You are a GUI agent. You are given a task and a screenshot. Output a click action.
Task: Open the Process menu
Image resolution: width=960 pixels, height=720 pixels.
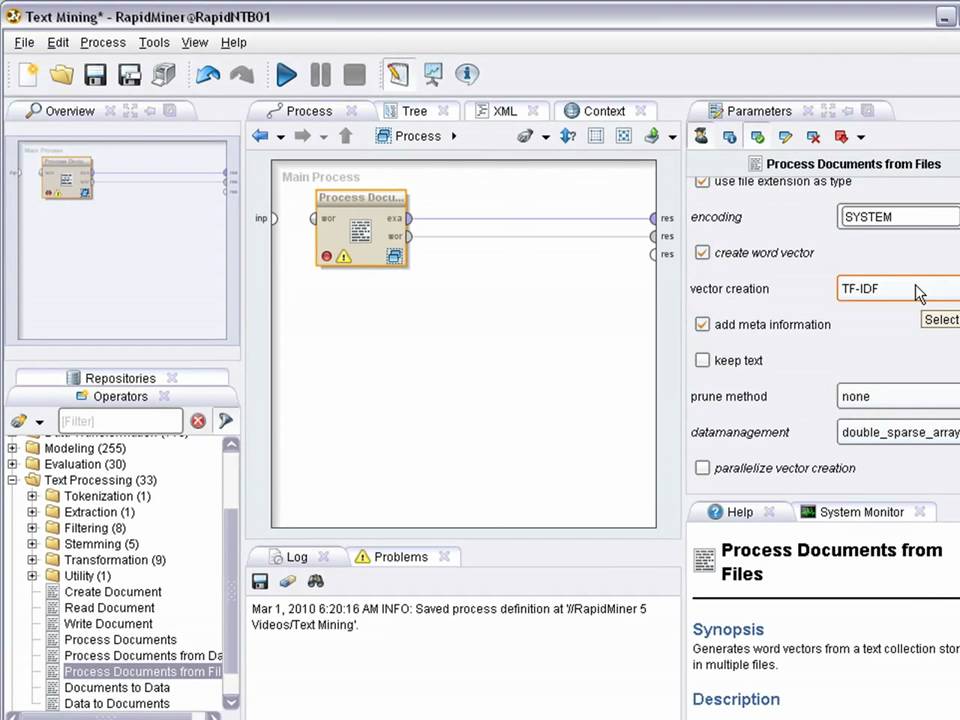[x=103, y=42]
